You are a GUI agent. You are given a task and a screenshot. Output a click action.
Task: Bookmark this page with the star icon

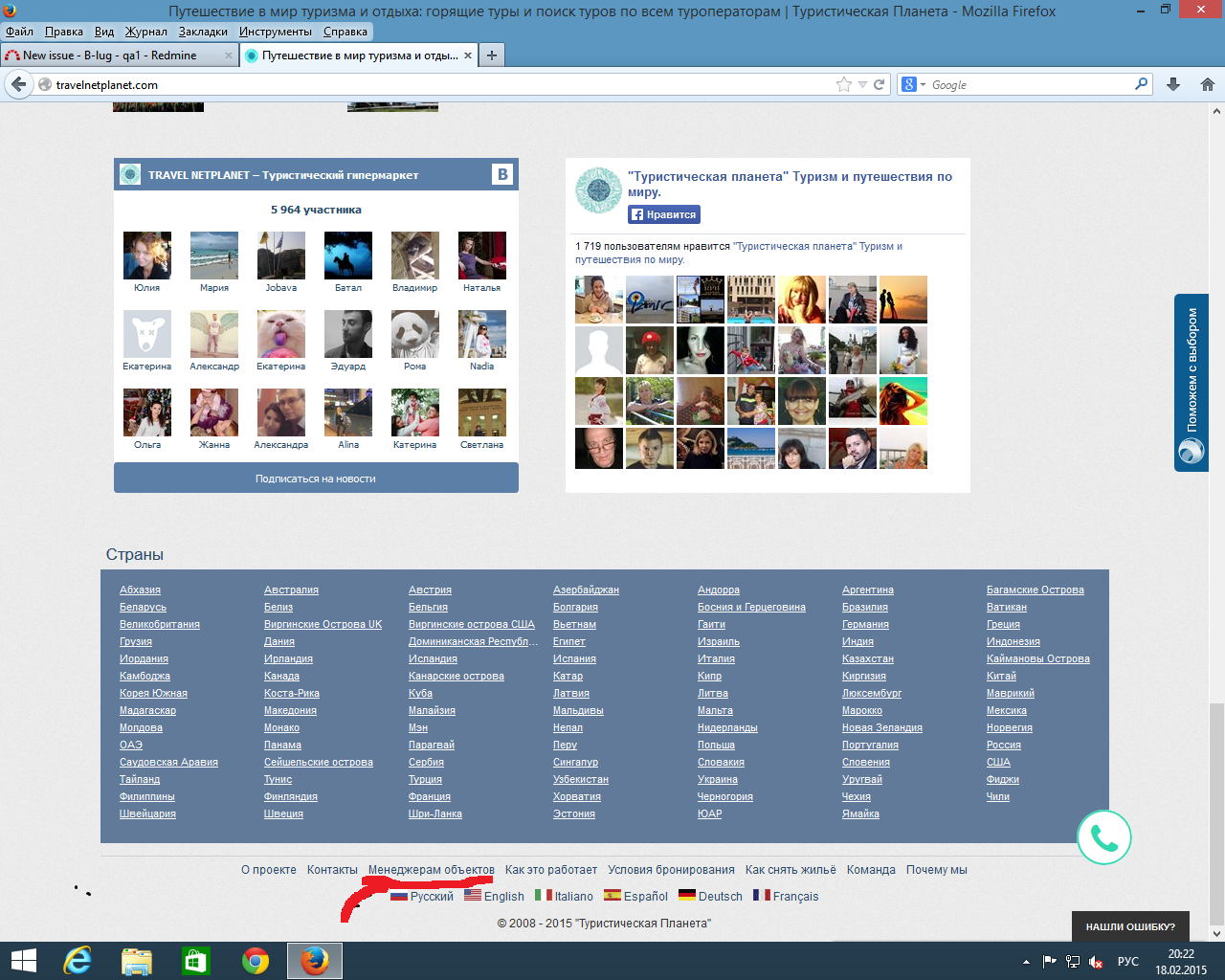click(x=843, y=84)
